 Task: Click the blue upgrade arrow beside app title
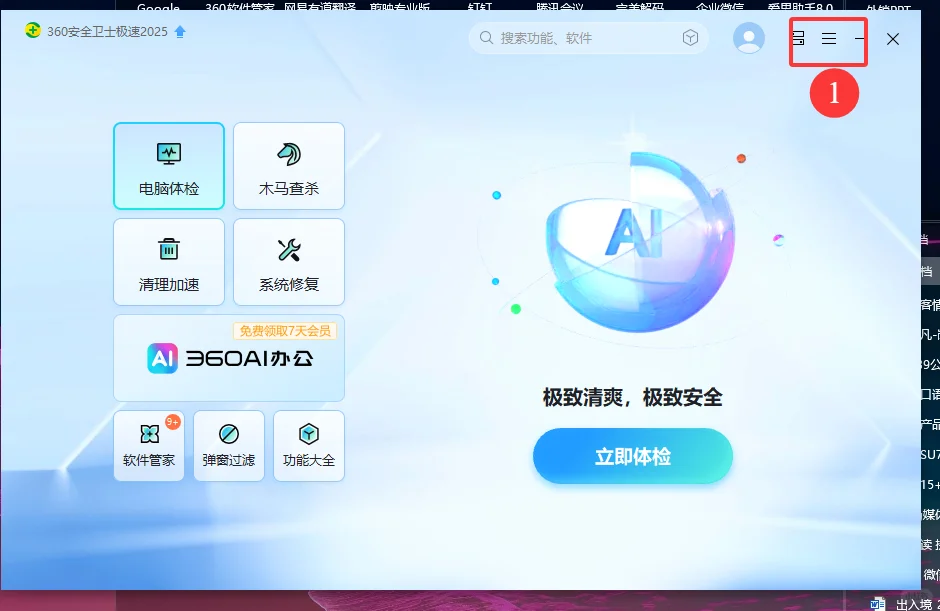pyautogui.click(x=179, y=31)
